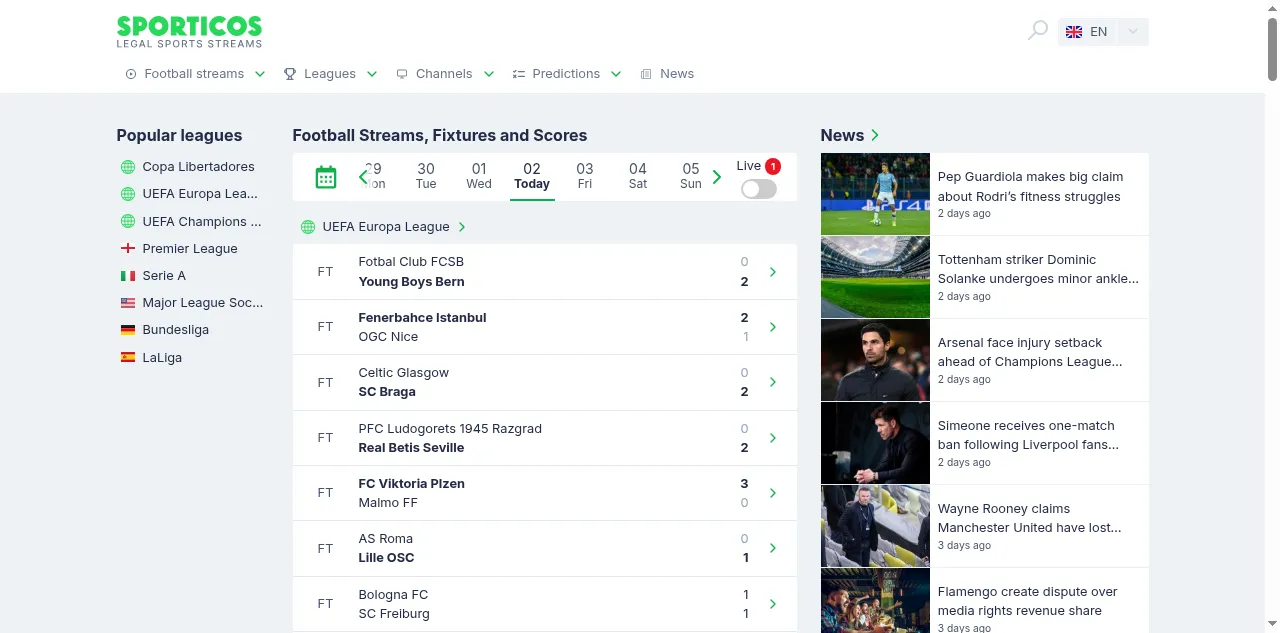This screenshot has width=1280, height=633.
Task: Read Tottenham striker Dominic Solanke article
Action: coord(1038,270)
